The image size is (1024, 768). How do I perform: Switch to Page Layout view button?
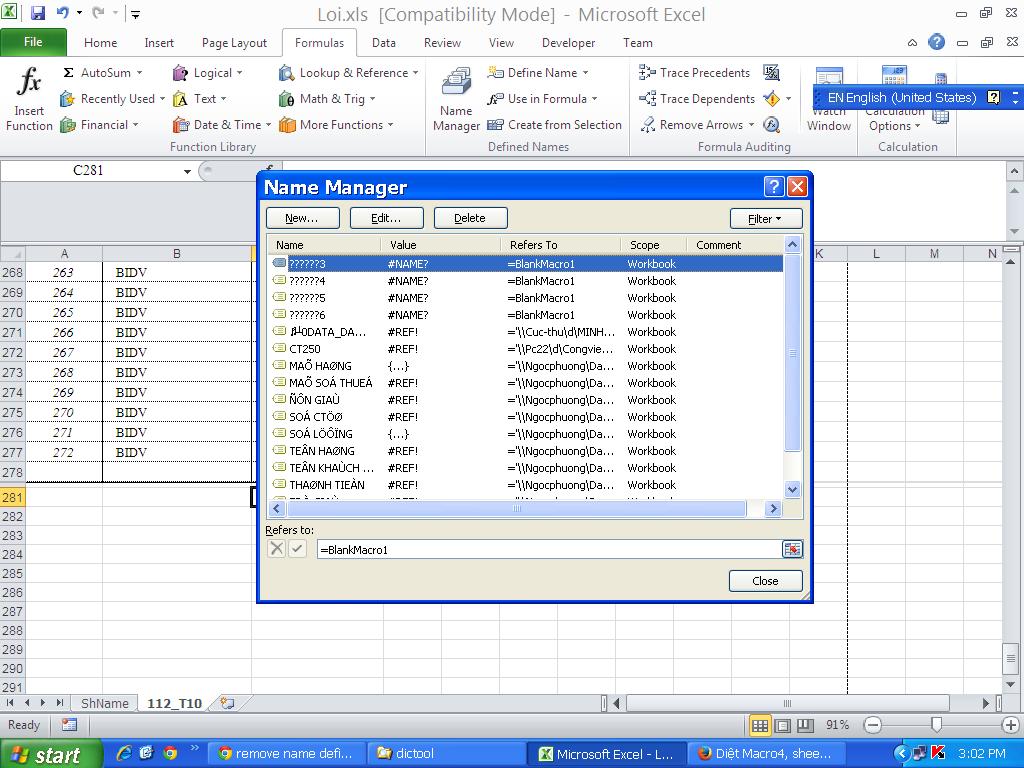(783, 725)
